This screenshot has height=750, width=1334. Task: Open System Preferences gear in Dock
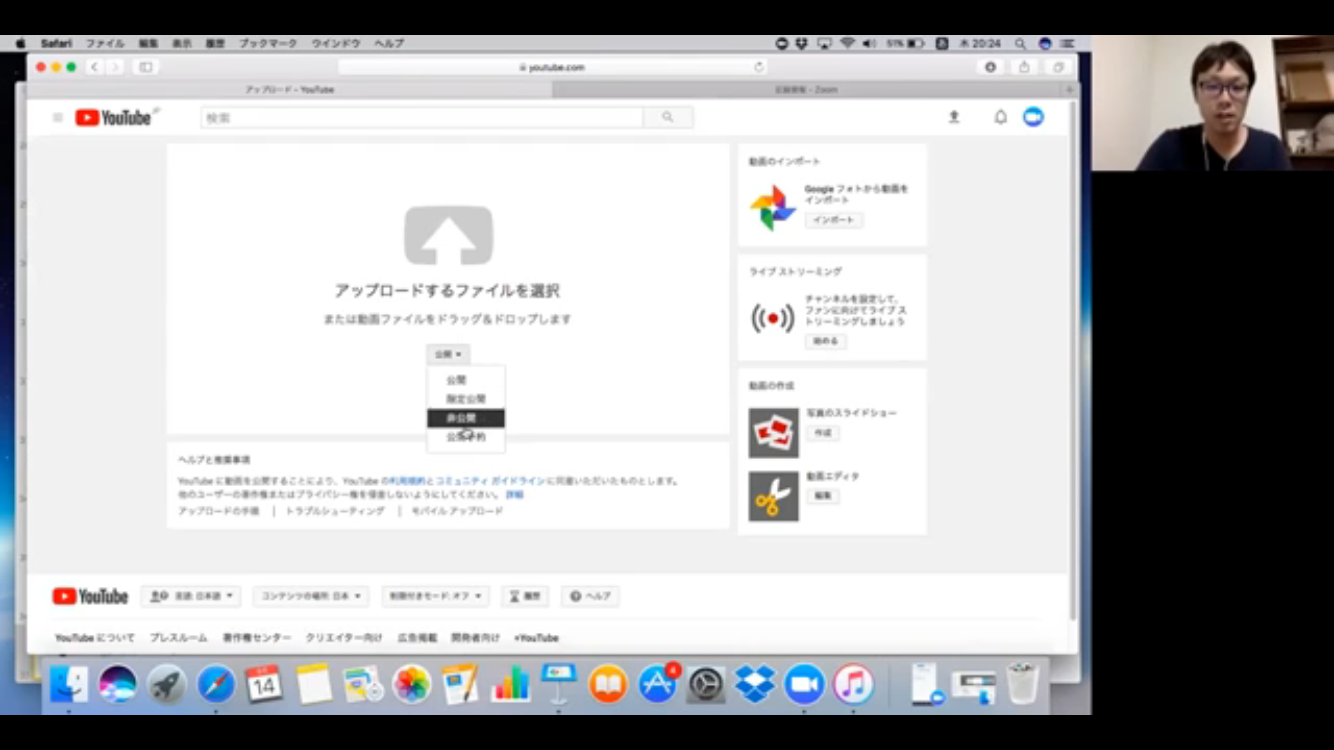tap(706, 685)
